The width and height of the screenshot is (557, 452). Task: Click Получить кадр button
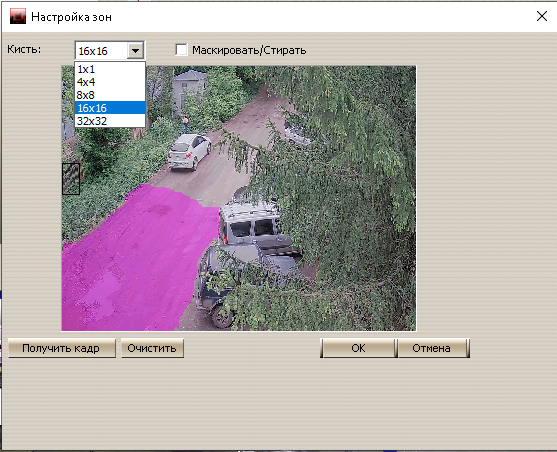[62, 348]
